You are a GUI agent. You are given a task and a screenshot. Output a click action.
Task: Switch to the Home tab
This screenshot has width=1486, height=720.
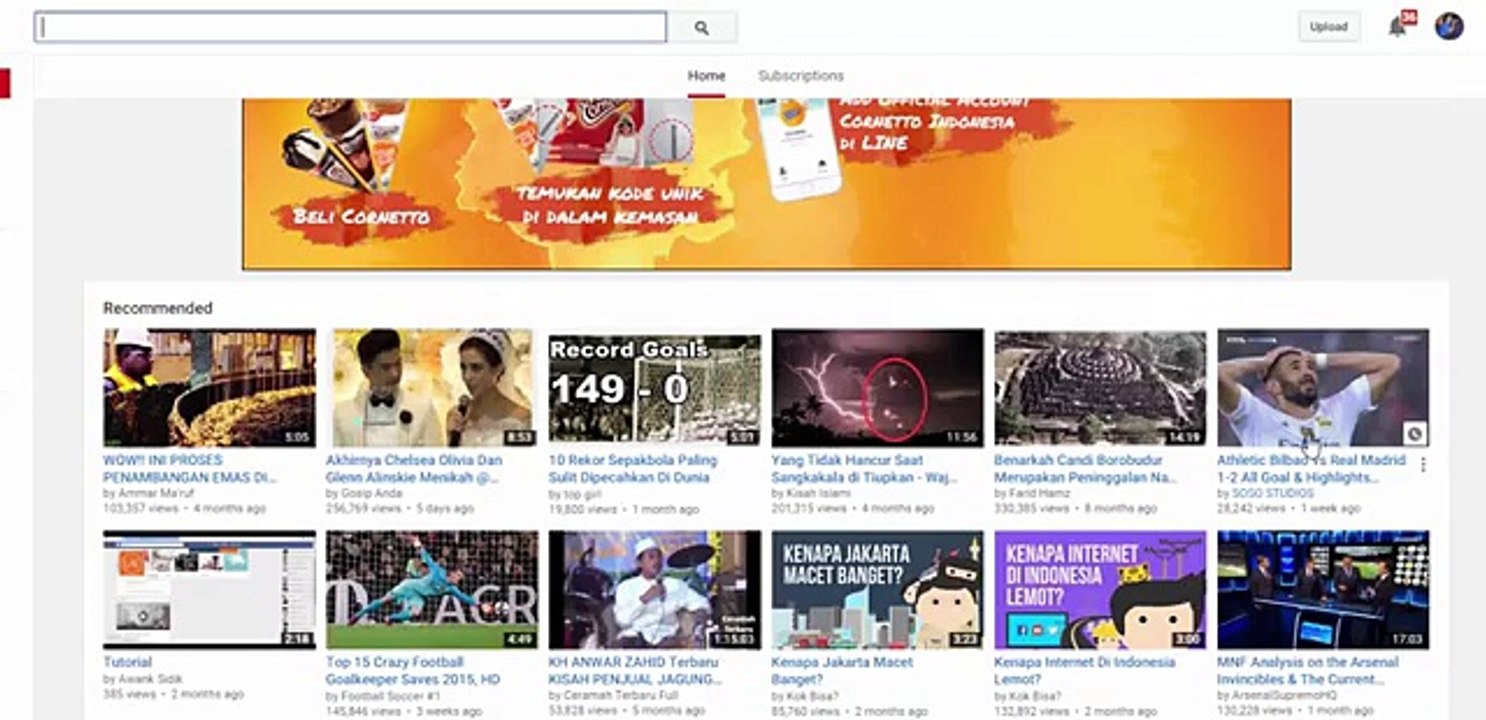pos(706,76)
